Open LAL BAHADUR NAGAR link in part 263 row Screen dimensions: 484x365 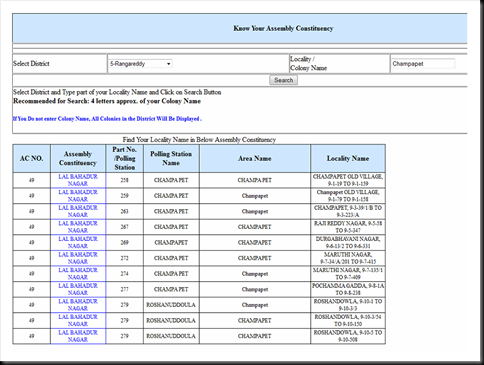(78, 211)
